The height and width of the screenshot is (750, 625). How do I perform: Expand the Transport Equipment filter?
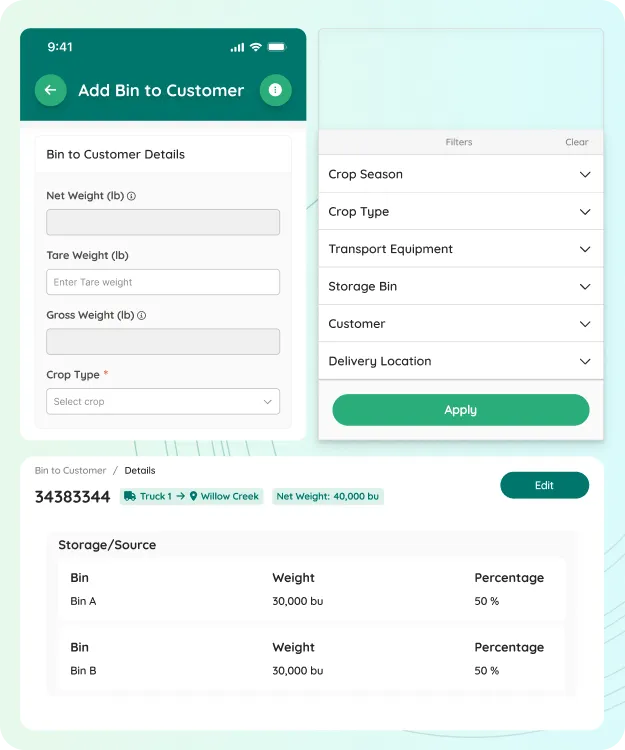click(x=585, y=249)
